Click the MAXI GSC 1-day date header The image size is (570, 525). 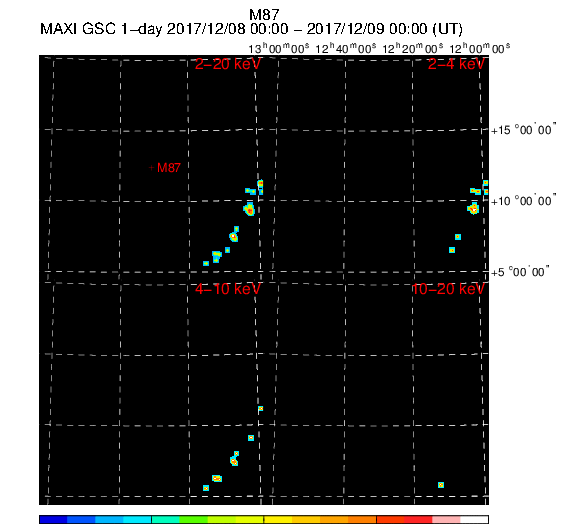pos(251,29)
